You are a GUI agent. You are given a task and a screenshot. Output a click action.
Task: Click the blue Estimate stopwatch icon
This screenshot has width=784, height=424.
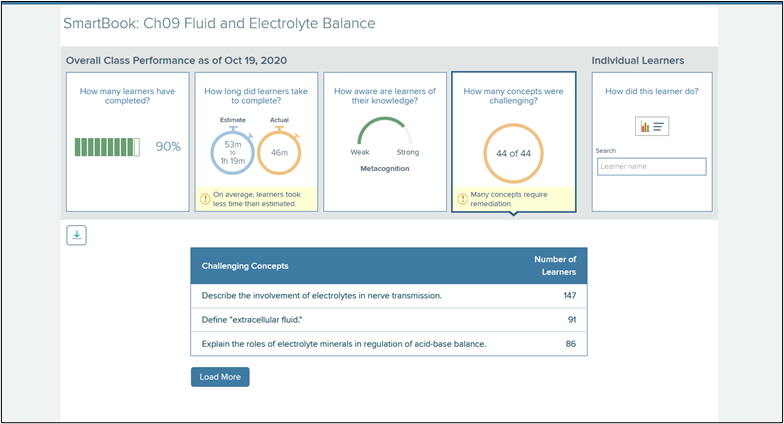click(232, 150)
